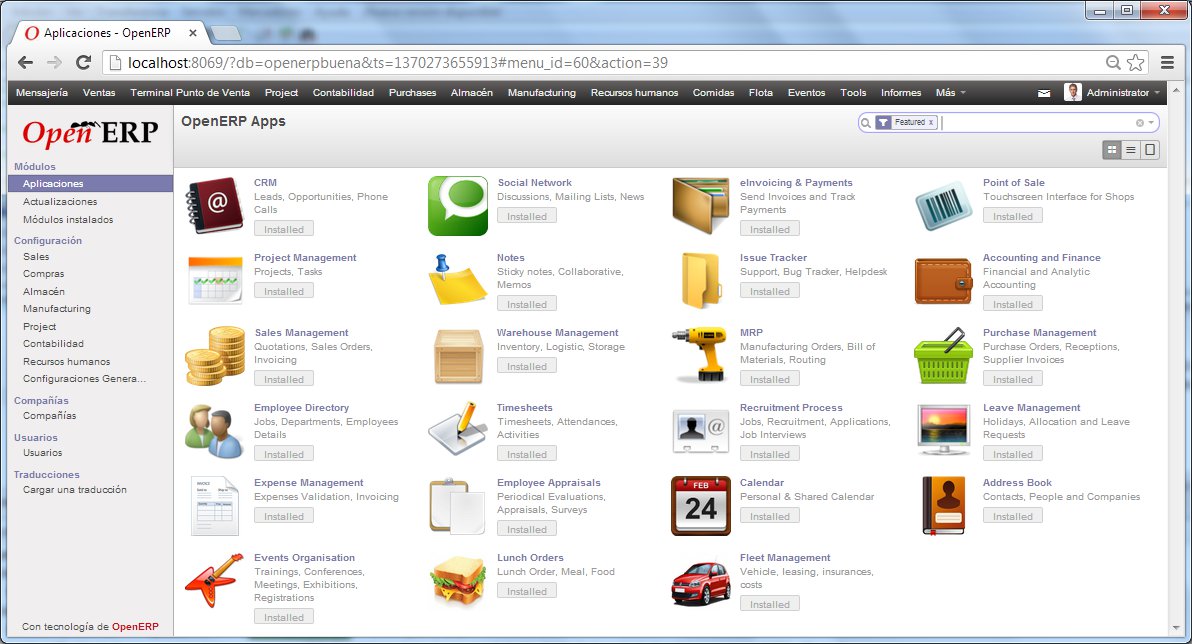Viewport: 1192px width, 644px height.
Task: Click the Employee Appraisals clipboard icon
Action: click(x=458, y=506)
